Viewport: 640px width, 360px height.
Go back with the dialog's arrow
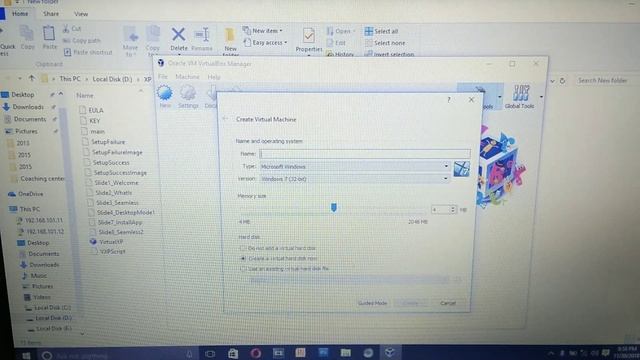click(225, 119)
